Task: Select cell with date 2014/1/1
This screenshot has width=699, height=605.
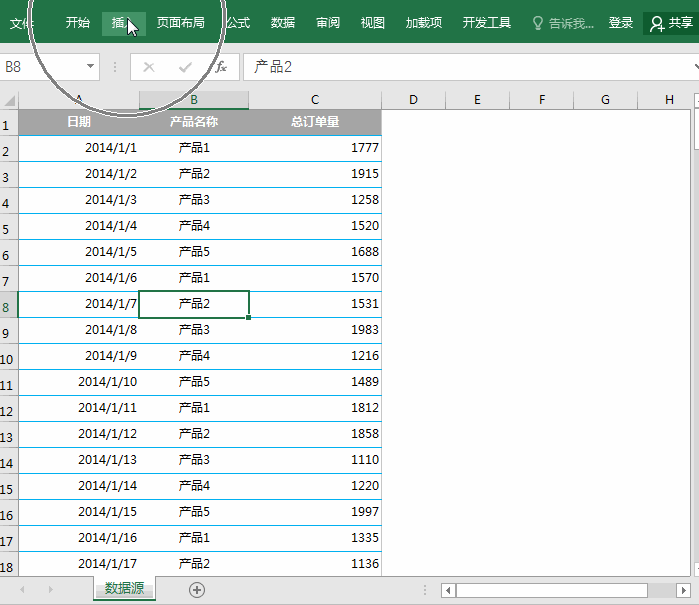Action: pyautogui.click(x=79, y=148)
